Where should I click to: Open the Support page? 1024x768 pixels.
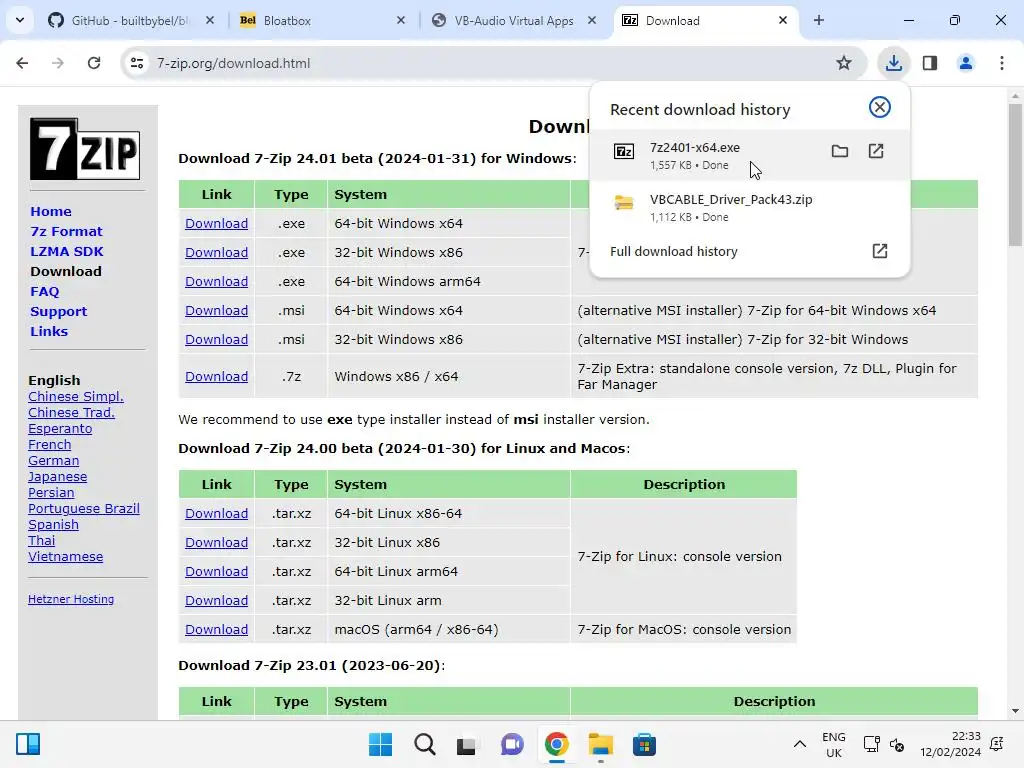[x=58, y=312]
